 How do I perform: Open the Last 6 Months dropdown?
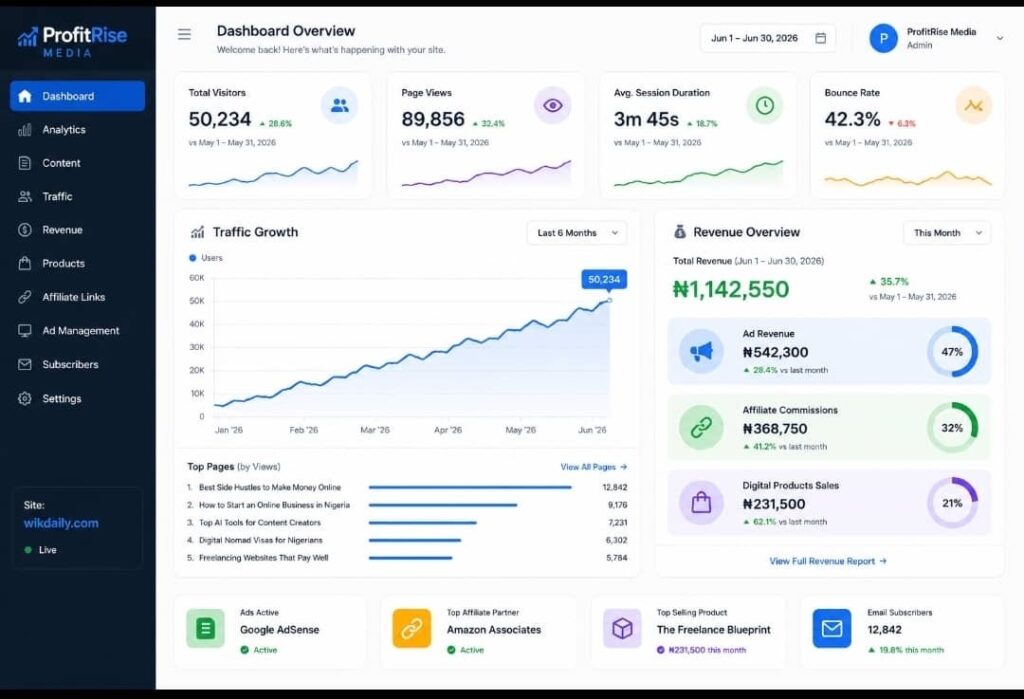coord(577,233)
